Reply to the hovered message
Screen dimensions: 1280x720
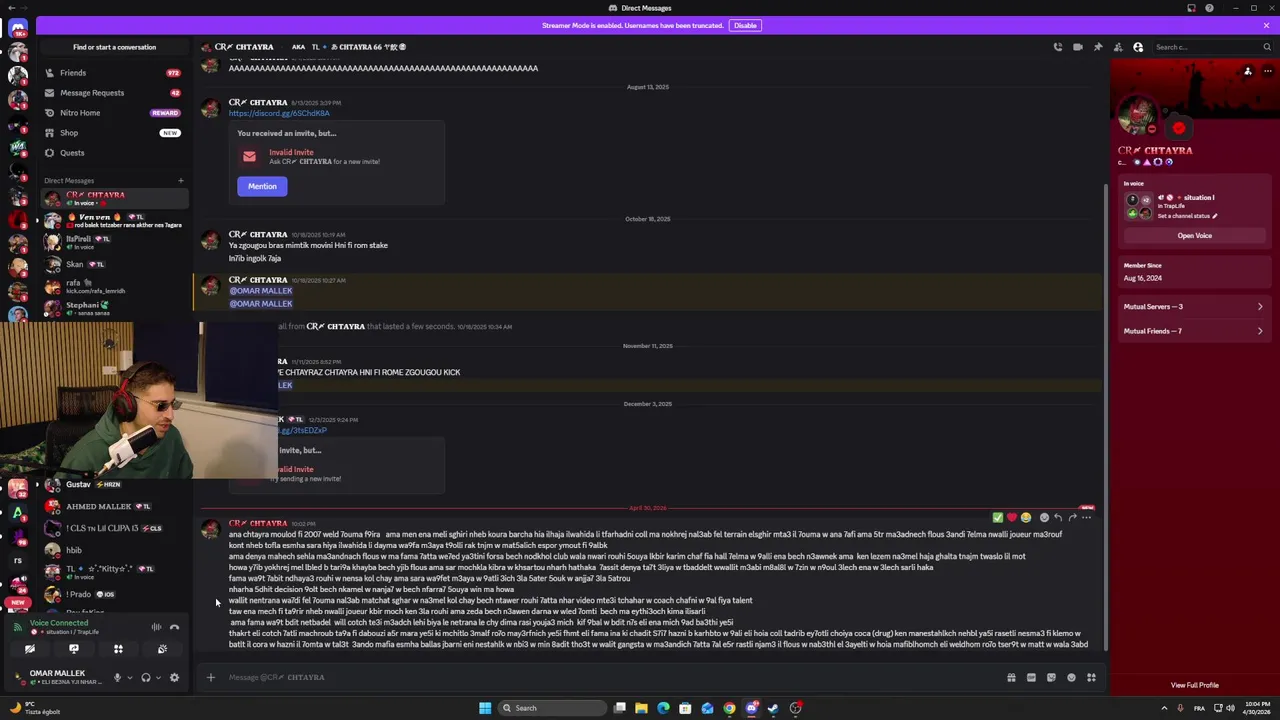pos(1058,518)
